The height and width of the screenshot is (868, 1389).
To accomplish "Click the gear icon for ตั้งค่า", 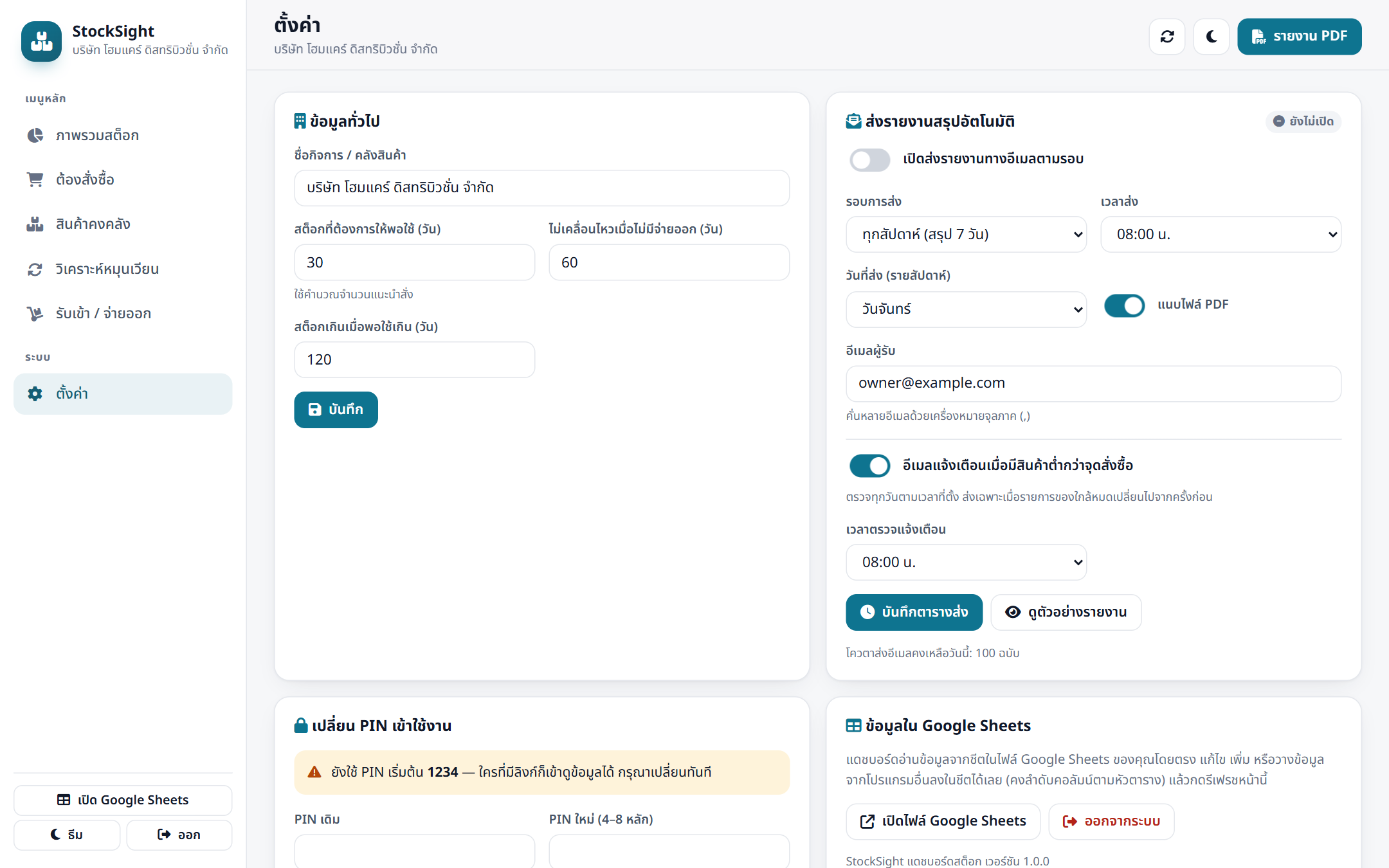I will click(x=35, y=393).
